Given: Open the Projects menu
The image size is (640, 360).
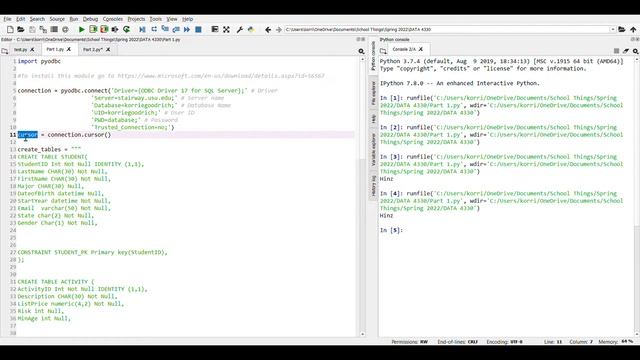Looking at the screenshot, I should pyautogui.click(x=136, y=19).
